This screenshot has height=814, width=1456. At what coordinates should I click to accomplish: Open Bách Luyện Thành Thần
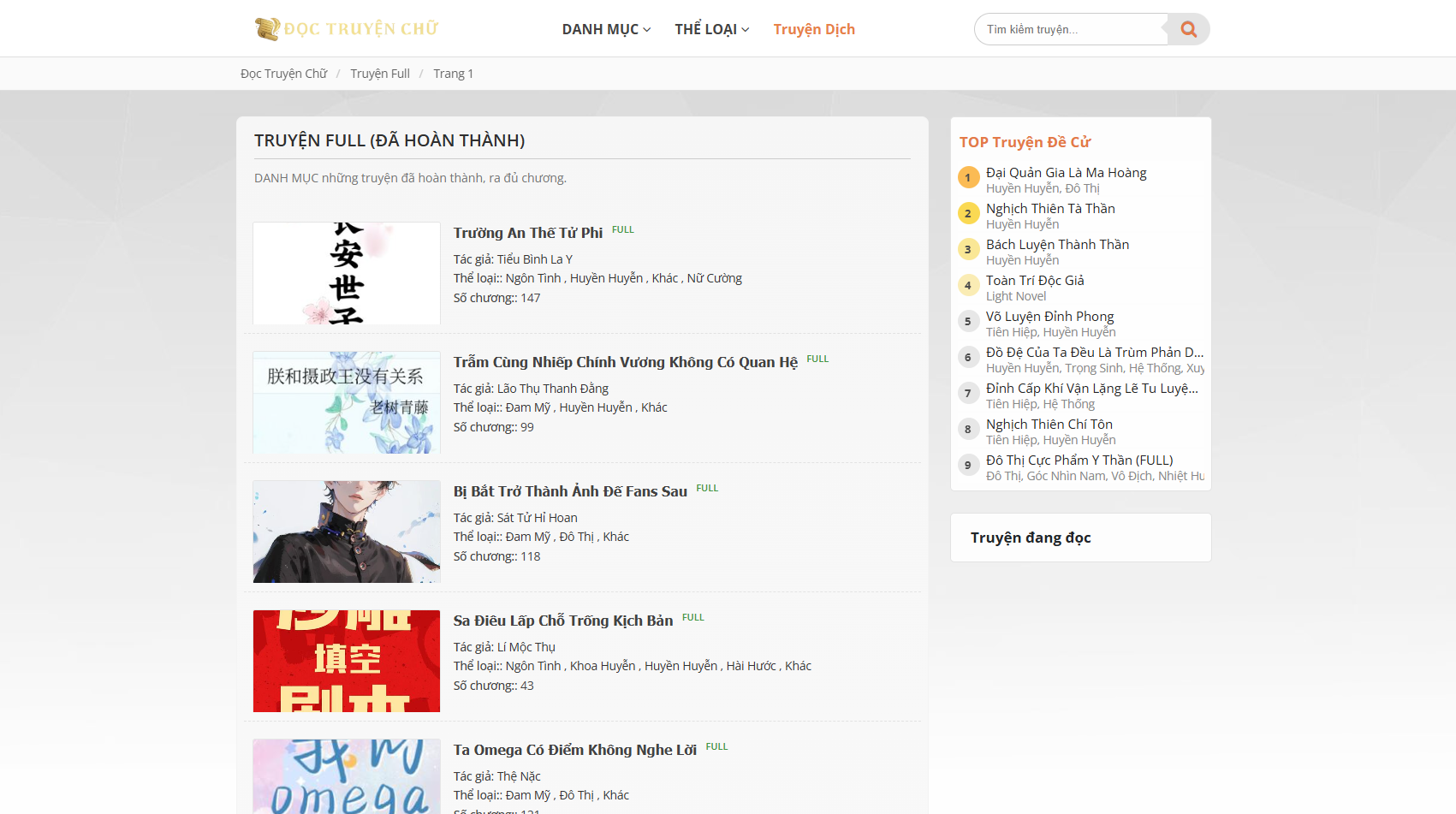(x=1058, y=245)
